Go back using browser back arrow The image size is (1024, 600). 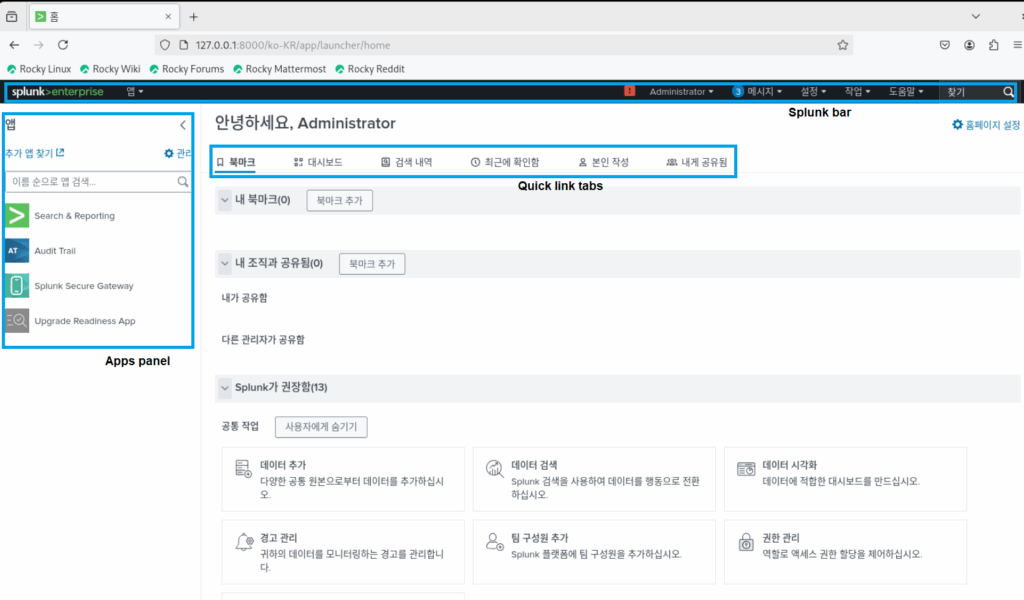14,45
